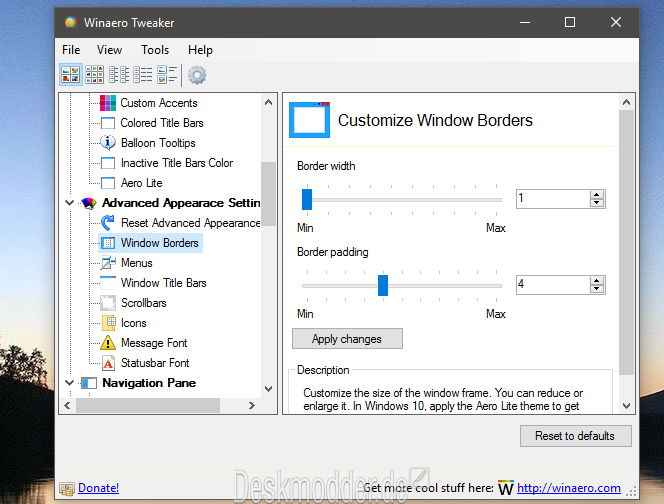The height and width of the screenshot is (504, 664).
Task: Click into the Border padding value field
Action: click(553, 285)
